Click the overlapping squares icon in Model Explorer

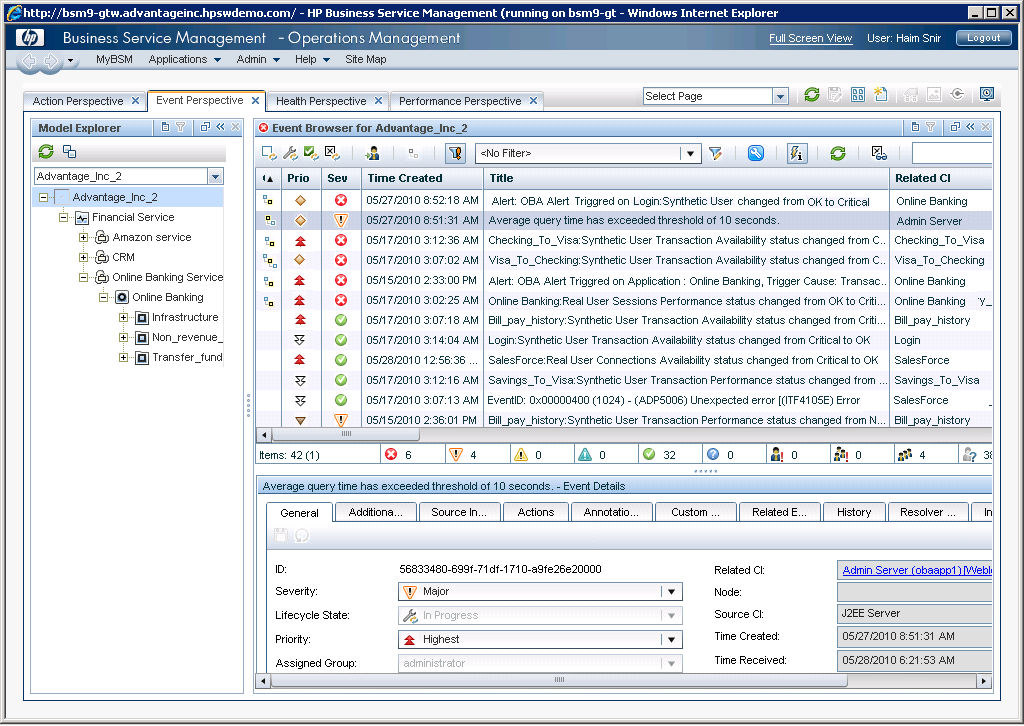pos(69,151)
